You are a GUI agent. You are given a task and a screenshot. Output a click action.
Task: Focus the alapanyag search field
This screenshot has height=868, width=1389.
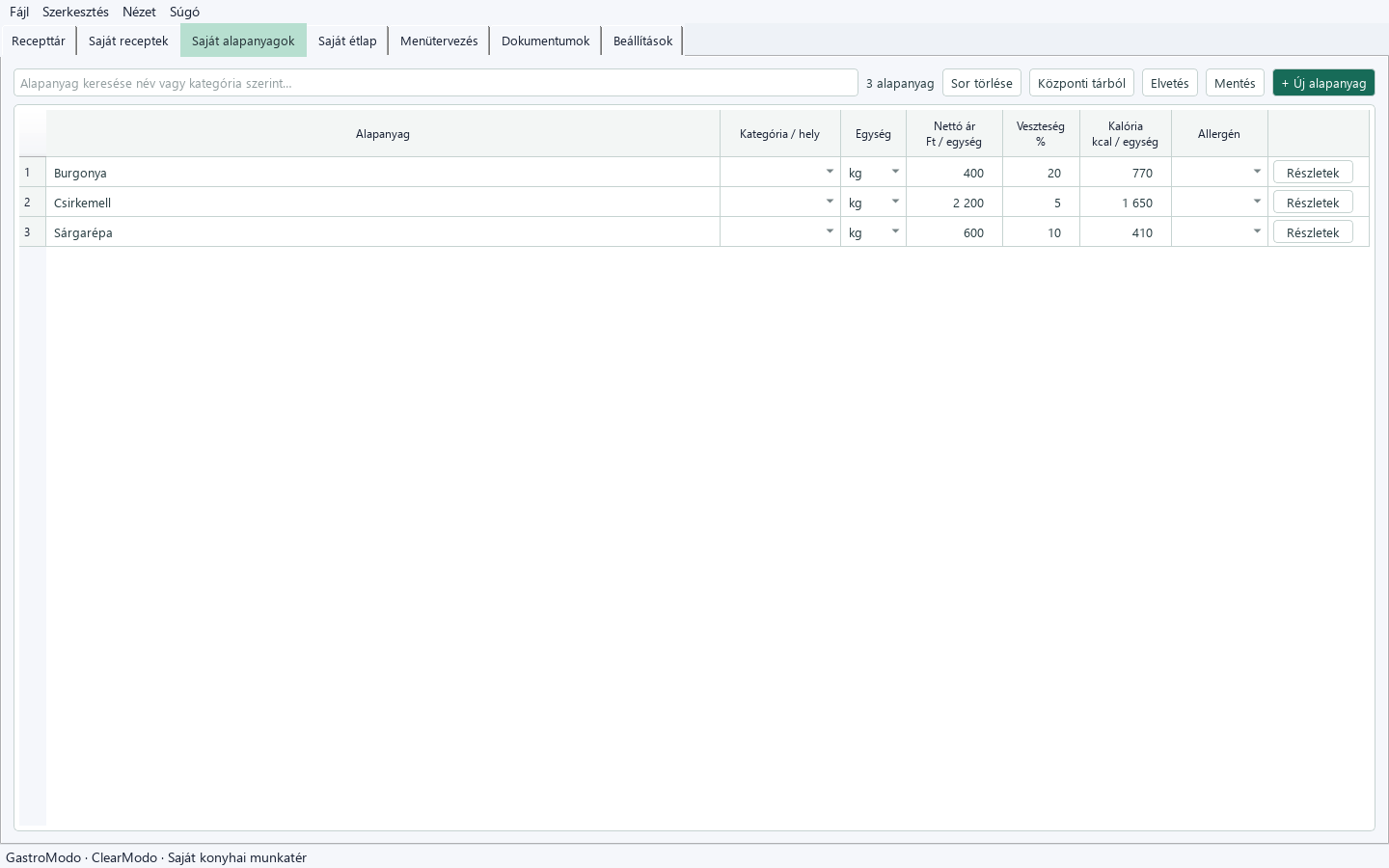[x=436, y=83]
